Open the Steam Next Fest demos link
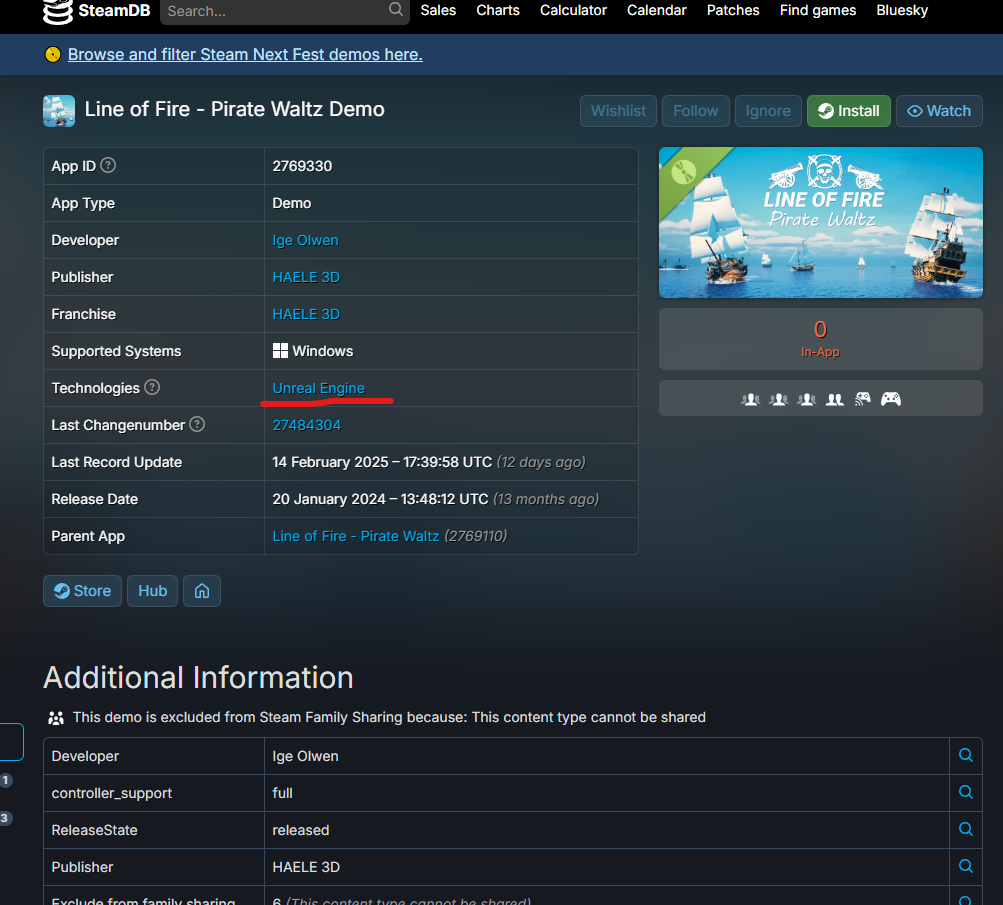The image size is (1003, 905). tap(245, 54)
